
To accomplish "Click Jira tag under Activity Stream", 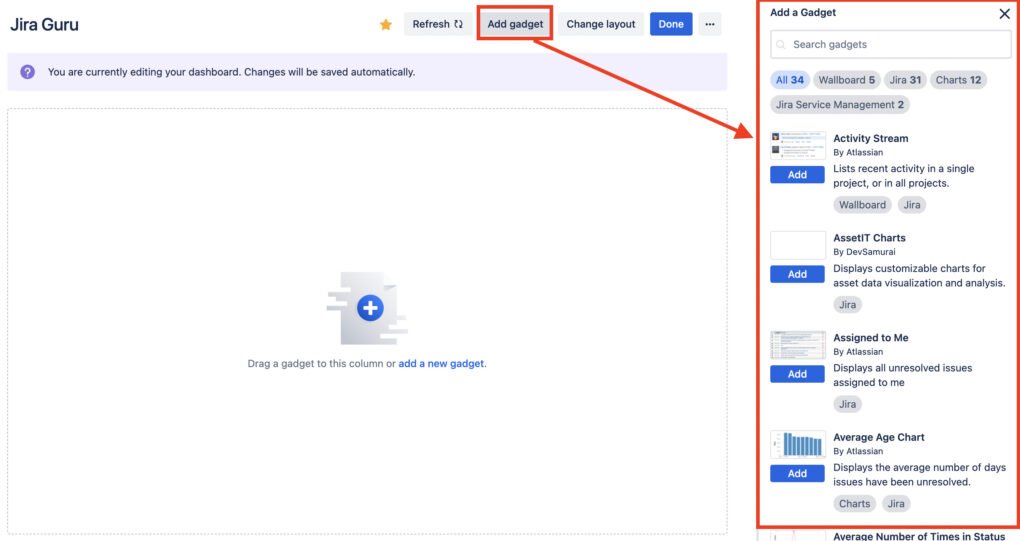I will click(x=911, y=205).
